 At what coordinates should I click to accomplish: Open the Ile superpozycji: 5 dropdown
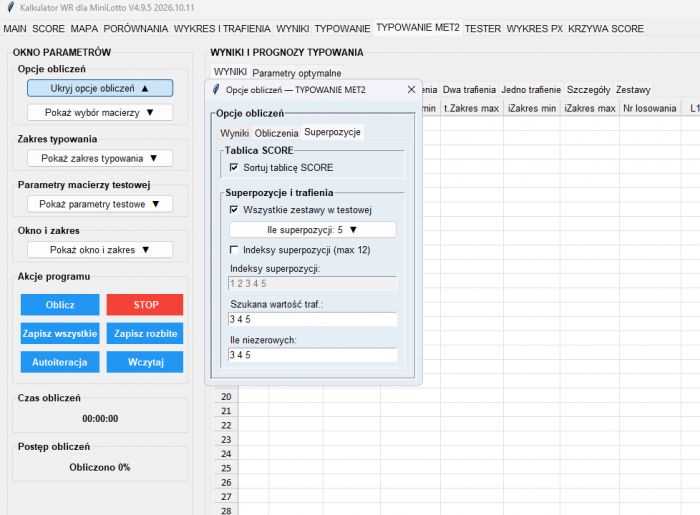tap(312, 230)
